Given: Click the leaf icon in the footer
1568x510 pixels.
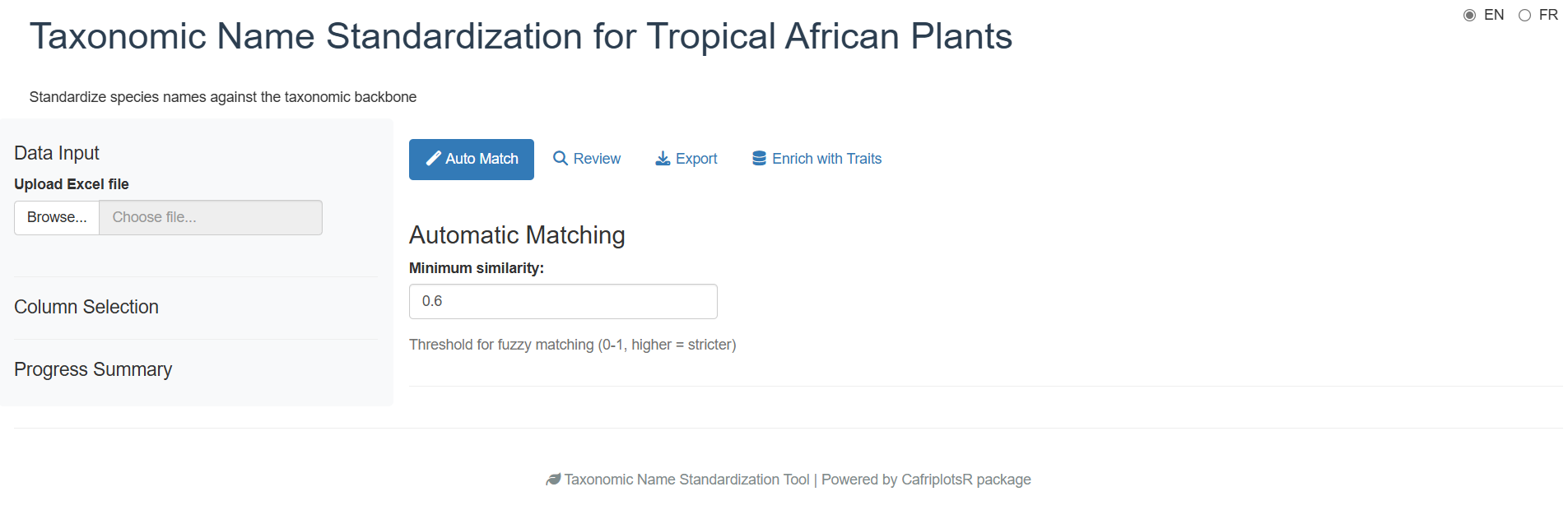Looking at the screenshot, I should click(x=553, y=480).
